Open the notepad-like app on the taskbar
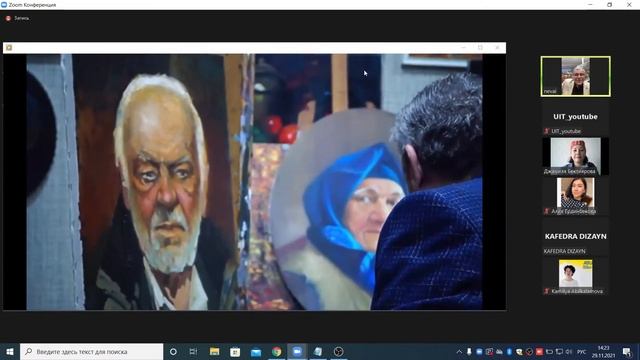 pos(318,351)
